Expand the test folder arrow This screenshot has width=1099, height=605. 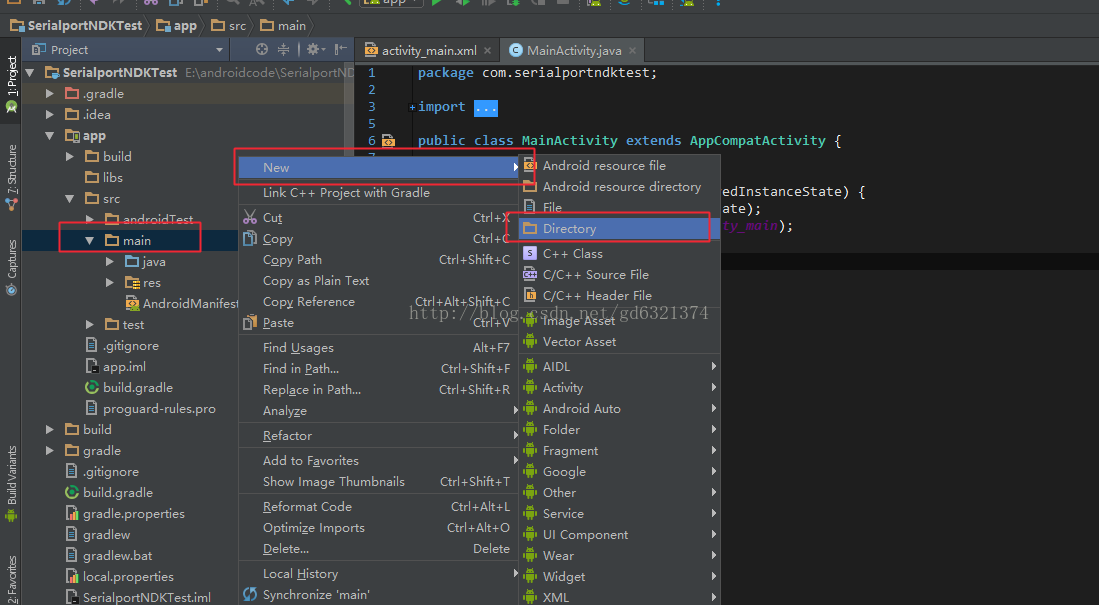point(90,325)
